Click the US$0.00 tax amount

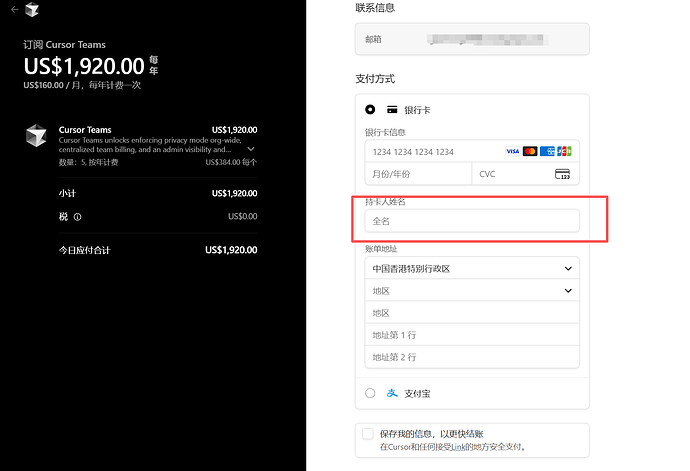(x=242, y=217)
